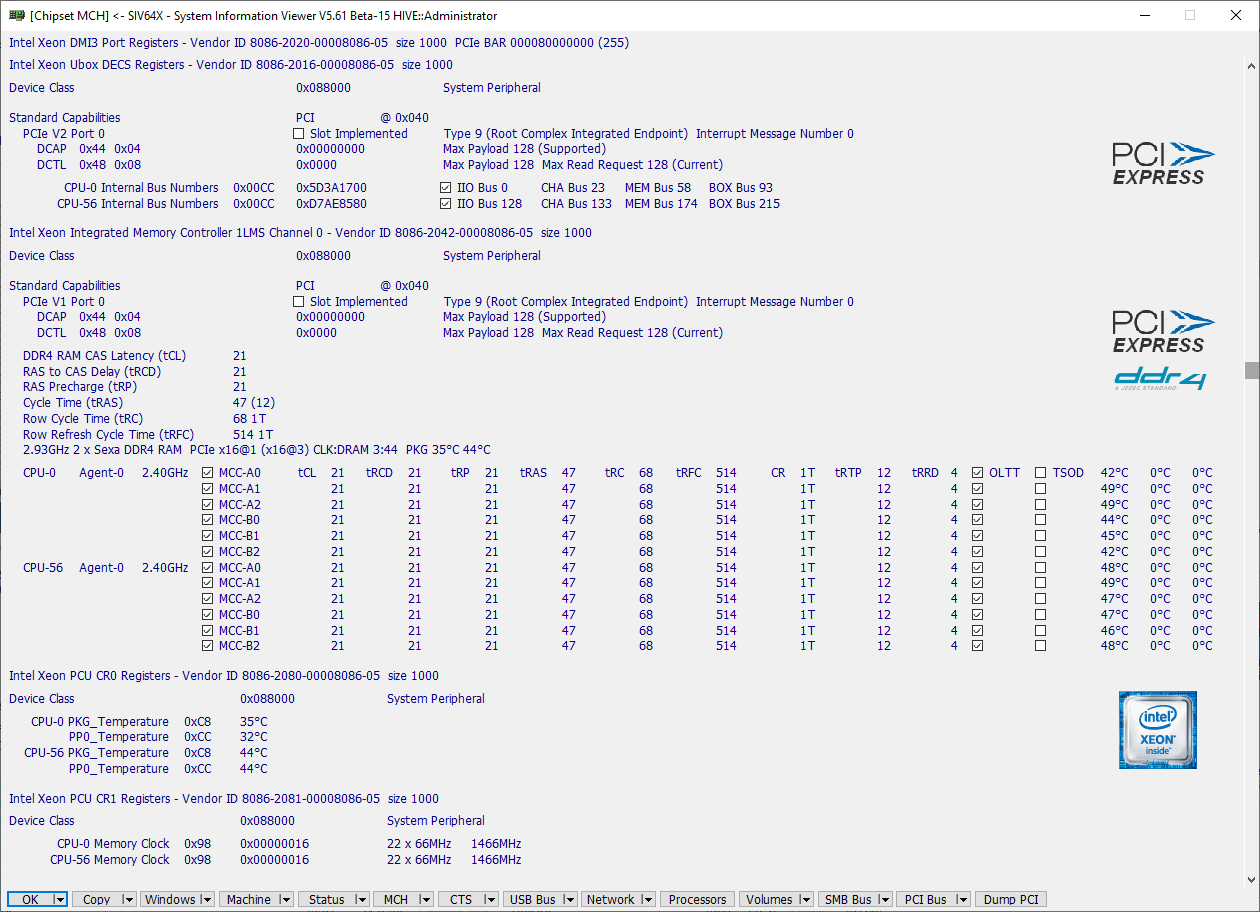Image resolution: width=1260 pixels, height=912 pixels.
Task: Click the Dump PCI button
Action: (1011, 900)
